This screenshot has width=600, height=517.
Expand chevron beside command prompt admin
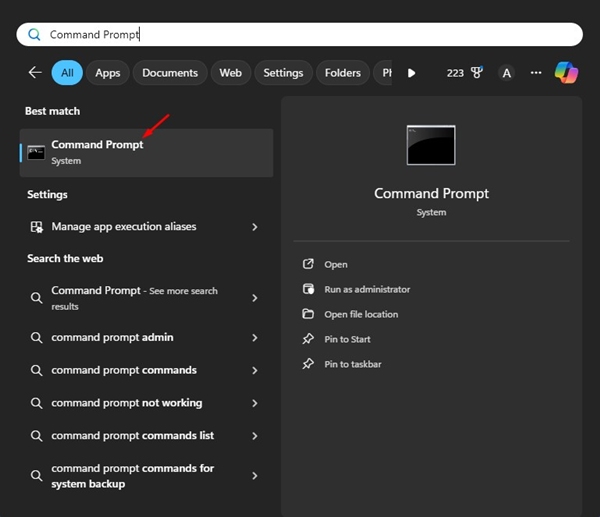click(x=255, y=338)
